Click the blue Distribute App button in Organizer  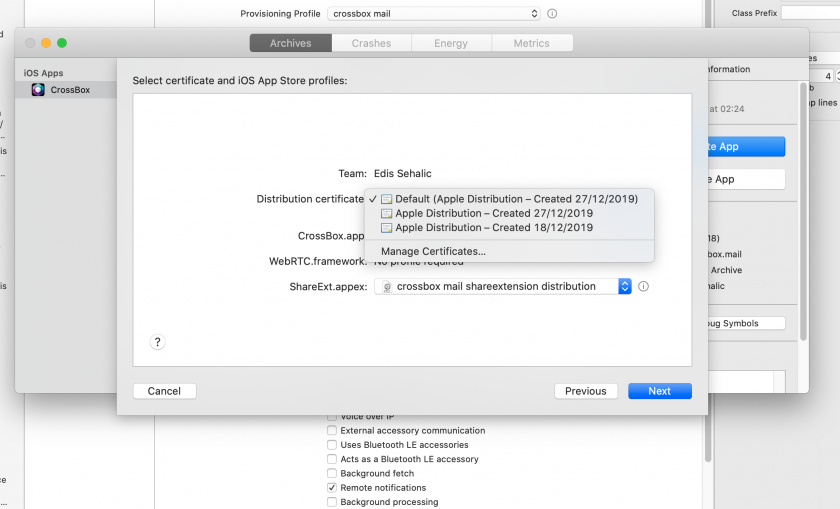tap(747, 146)
